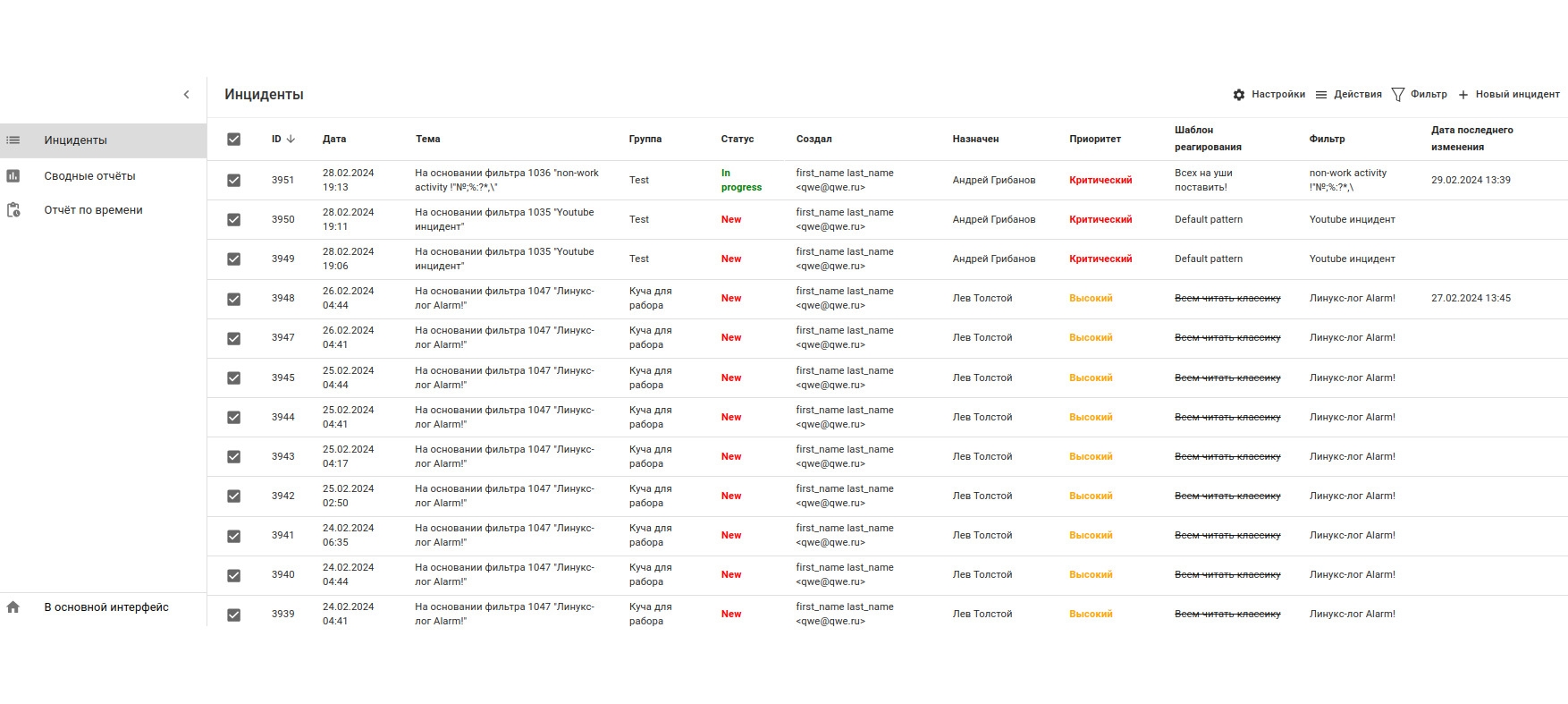The image size is (1568, 704).
Task: Click 'Всех на уши поставить!' template cell
Action: tap(1203, 181)
